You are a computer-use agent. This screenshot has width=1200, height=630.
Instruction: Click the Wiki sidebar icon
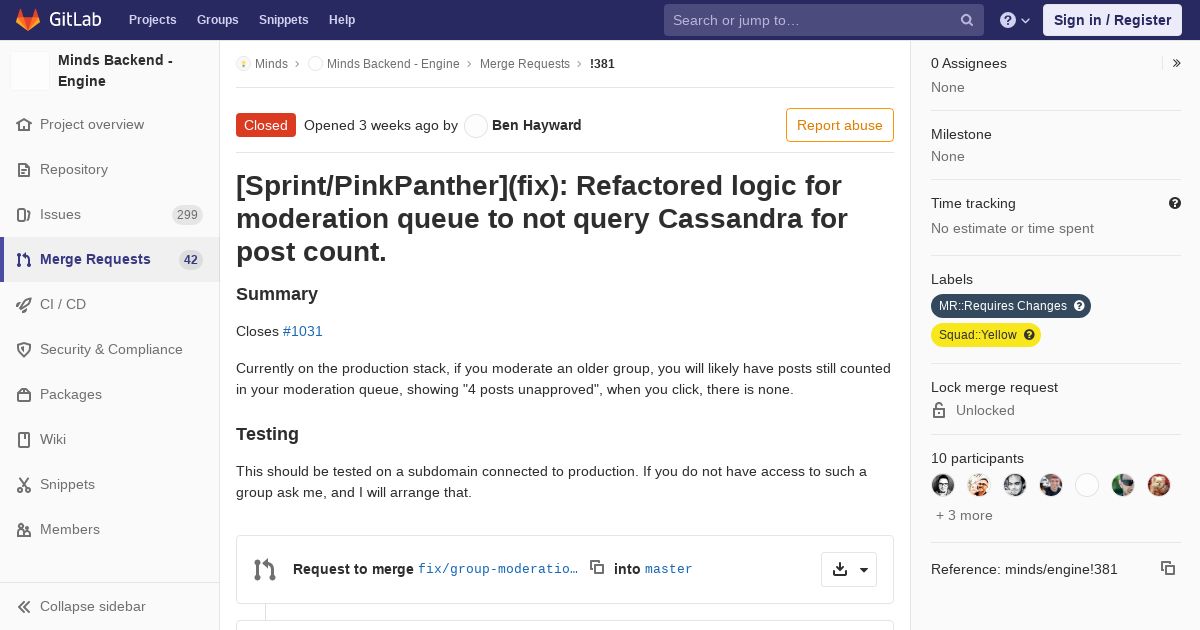pyautogui.click(x=24, y=439)
